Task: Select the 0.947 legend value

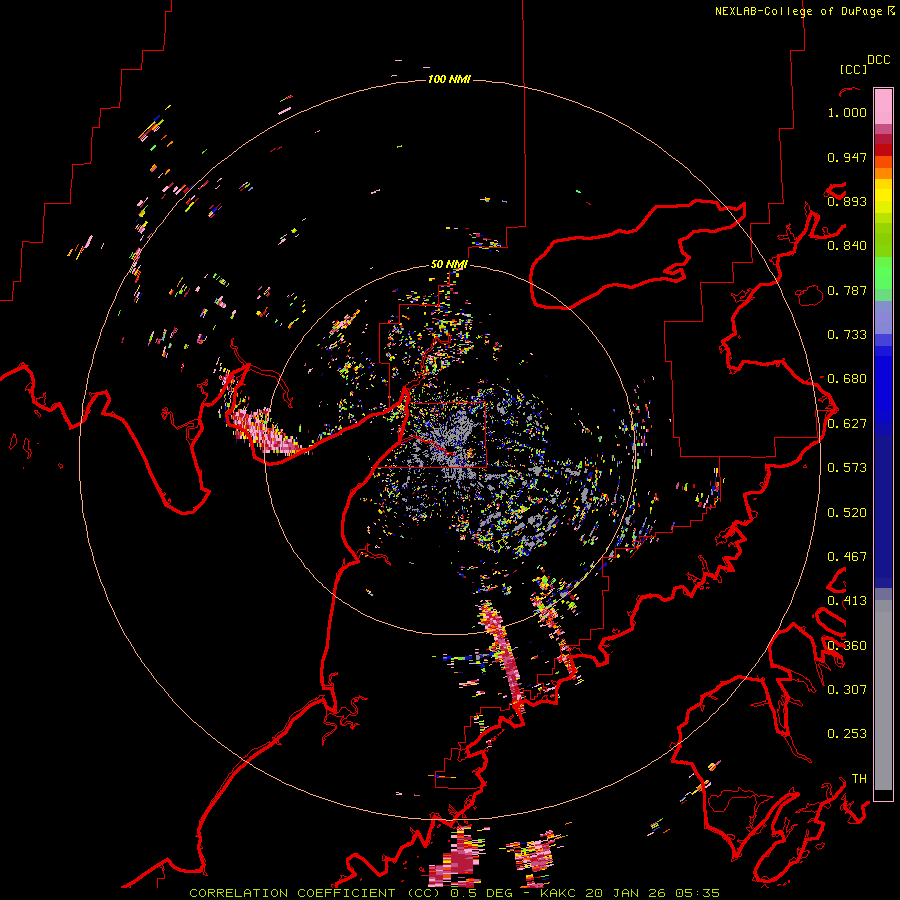Action: tap(847, 157)
